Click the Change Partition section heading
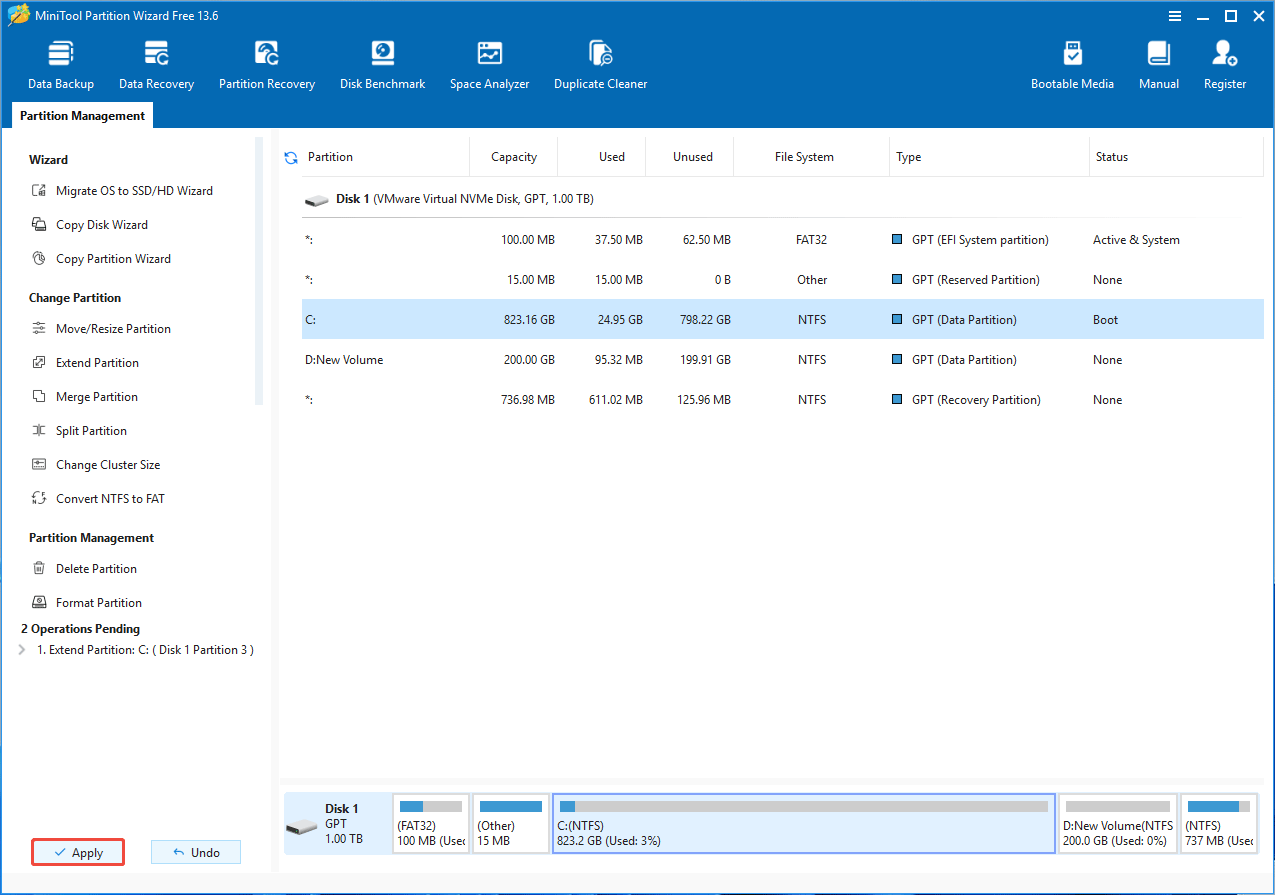The height and width of the screenshot is (895, 1275). 75,298
